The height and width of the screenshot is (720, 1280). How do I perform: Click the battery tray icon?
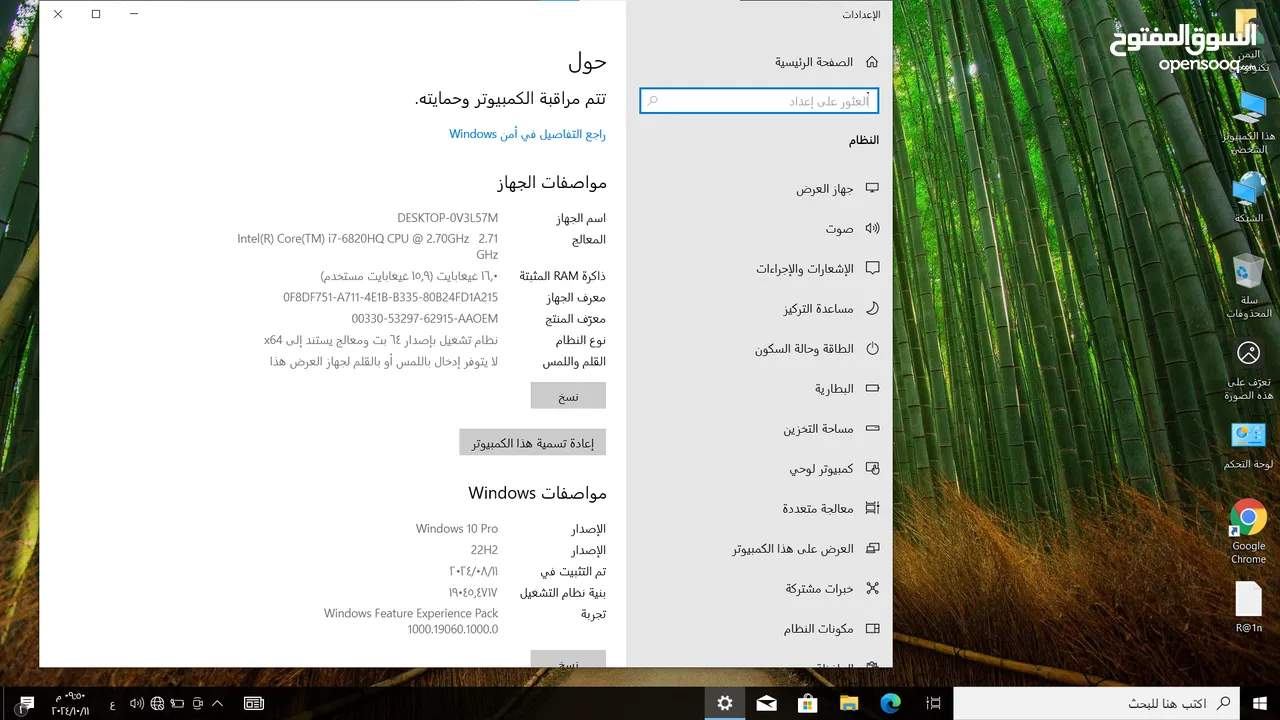coord(178,704)
